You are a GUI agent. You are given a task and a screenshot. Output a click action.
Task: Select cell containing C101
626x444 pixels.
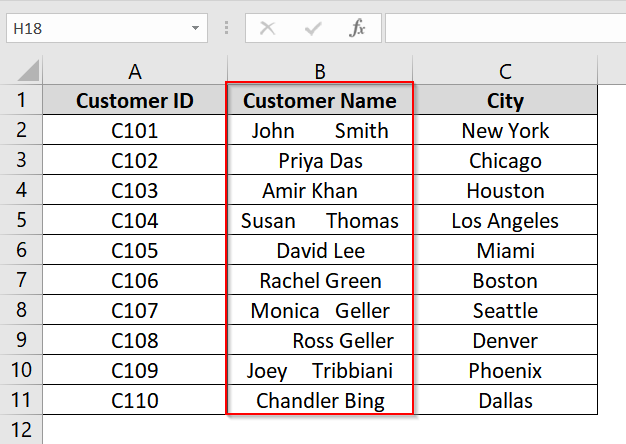[135, 130]
